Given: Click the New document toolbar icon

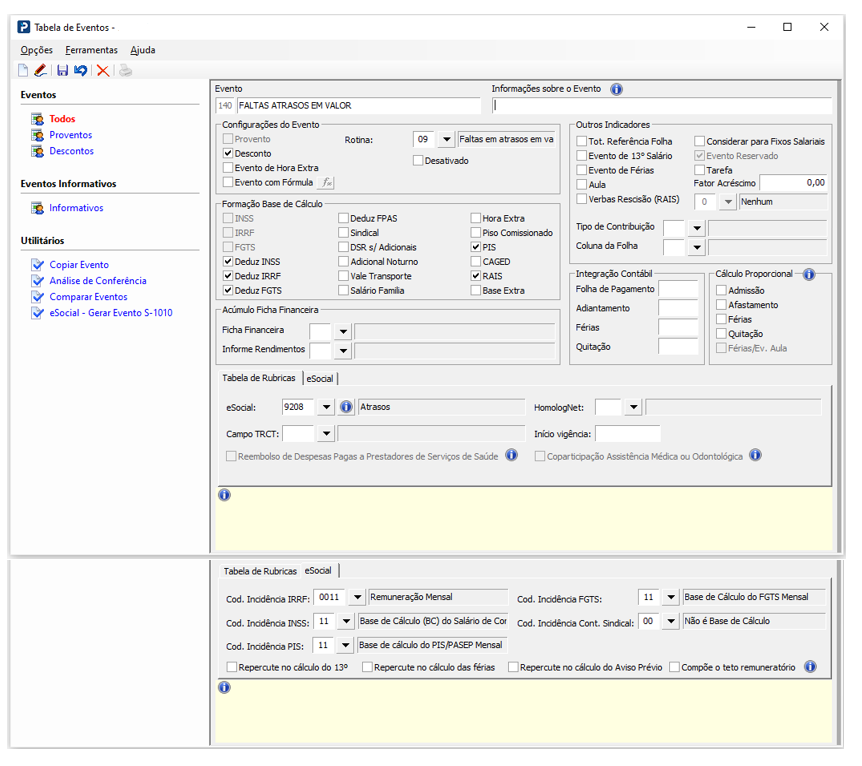Looking at the screenshot, I should point(23,70).
